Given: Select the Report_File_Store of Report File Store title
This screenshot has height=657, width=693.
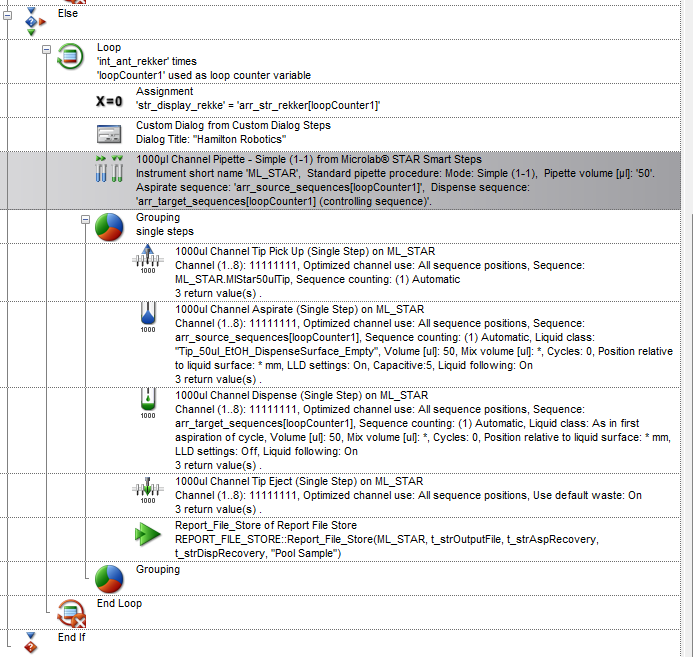Looking at the screenshot, I should click(266, 525).
